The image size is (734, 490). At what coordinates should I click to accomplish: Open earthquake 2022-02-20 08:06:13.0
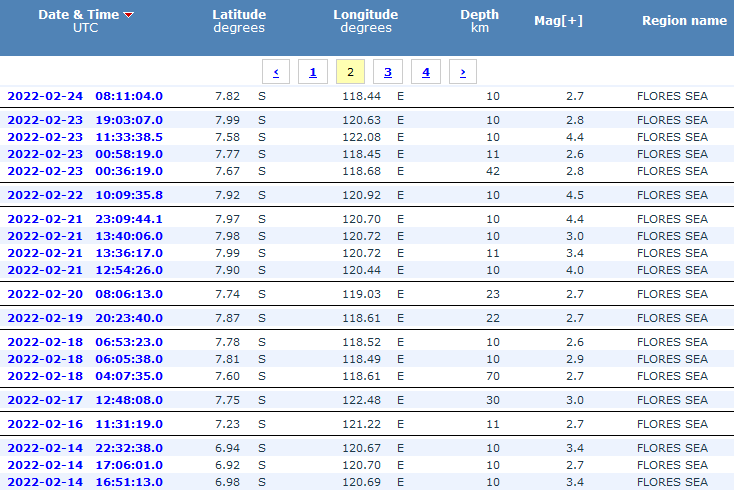(x=85, y=294)
